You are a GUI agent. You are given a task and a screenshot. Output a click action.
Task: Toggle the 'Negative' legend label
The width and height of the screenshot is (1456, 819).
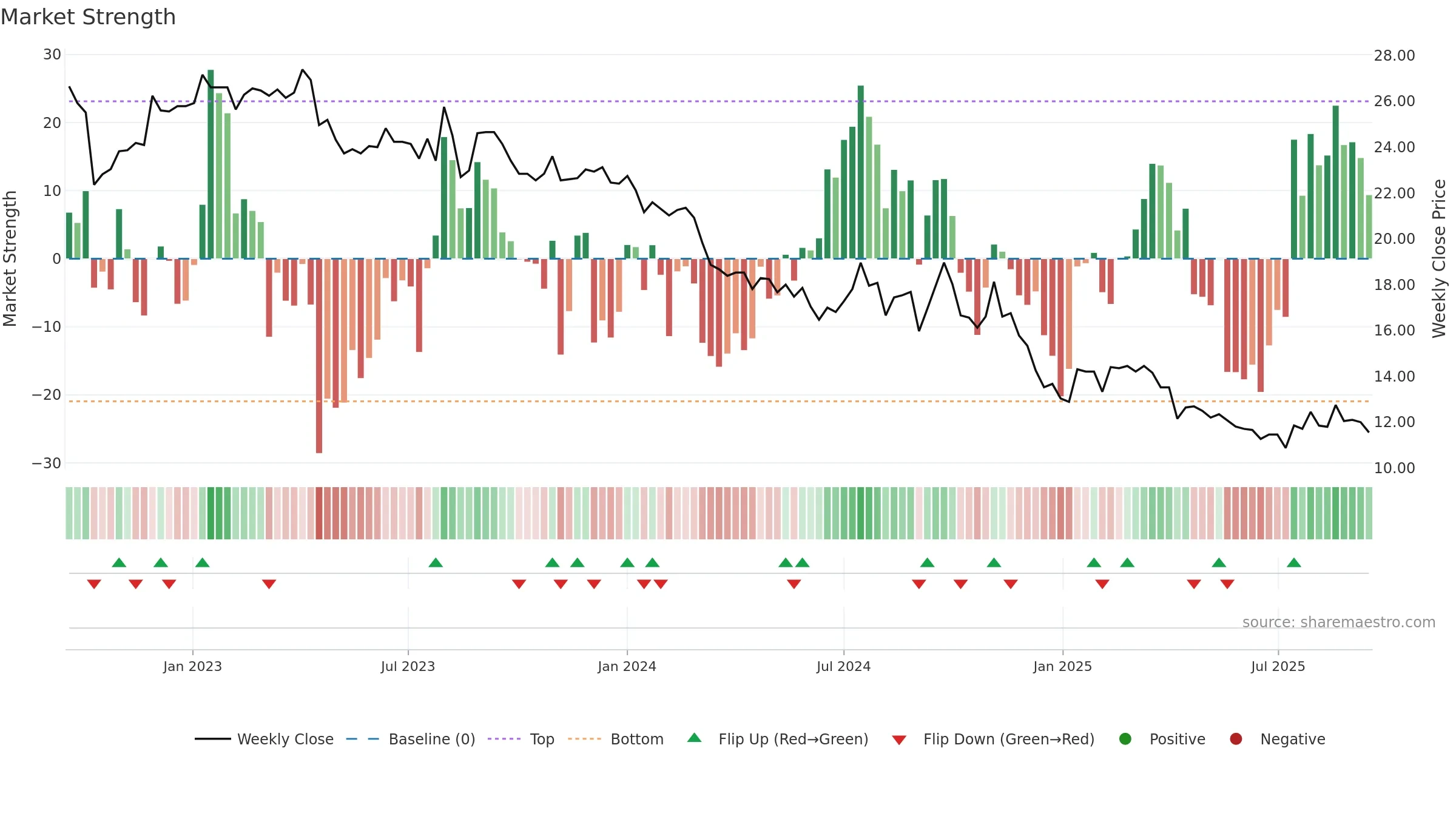coord(1293,739)
